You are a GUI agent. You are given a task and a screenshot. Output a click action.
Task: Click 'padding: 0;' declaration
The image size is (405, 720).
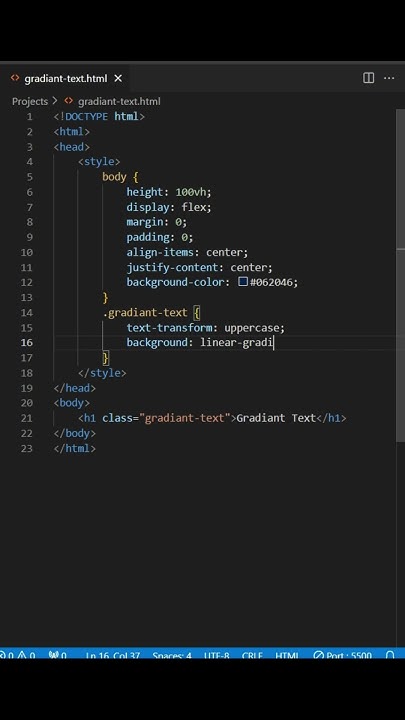[160, 237]
